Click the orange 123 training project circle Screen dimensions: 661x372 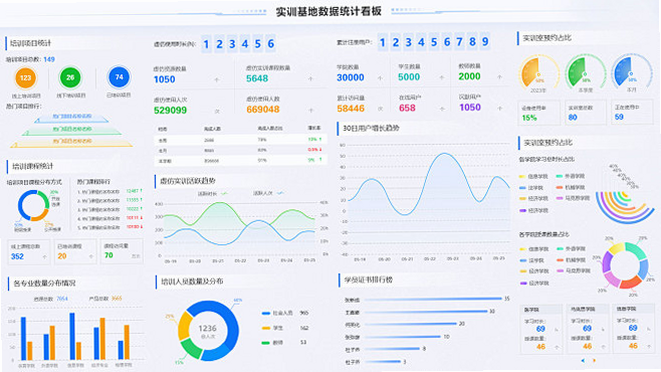click(x=25, y=78)
